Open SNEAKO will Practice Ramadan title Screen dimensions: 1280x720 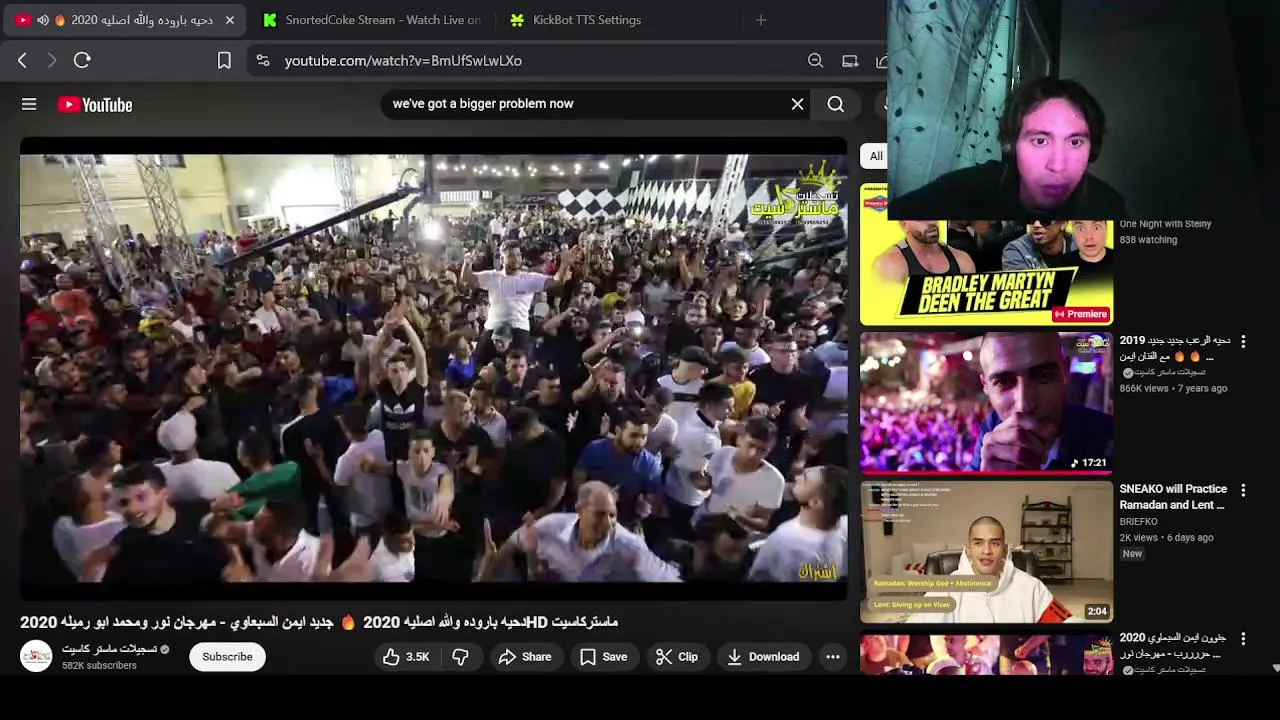pos(1173,497)
